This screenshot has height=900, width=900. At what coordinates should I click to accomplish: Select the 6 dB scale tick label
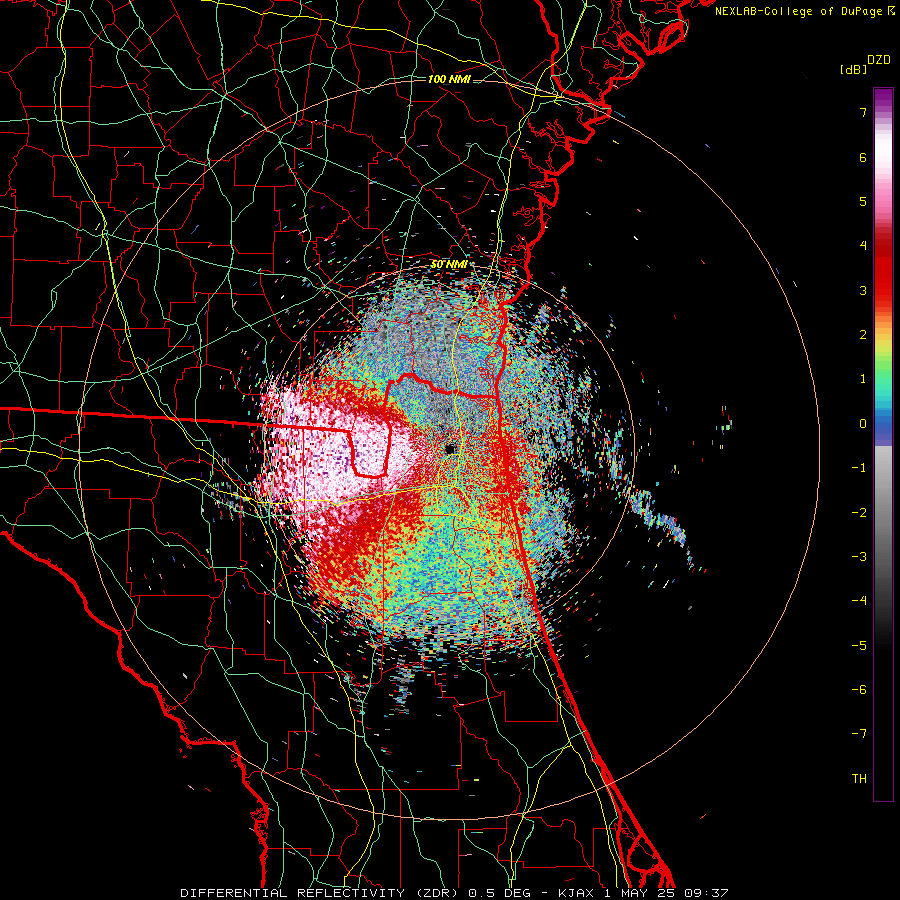[863, 157]
